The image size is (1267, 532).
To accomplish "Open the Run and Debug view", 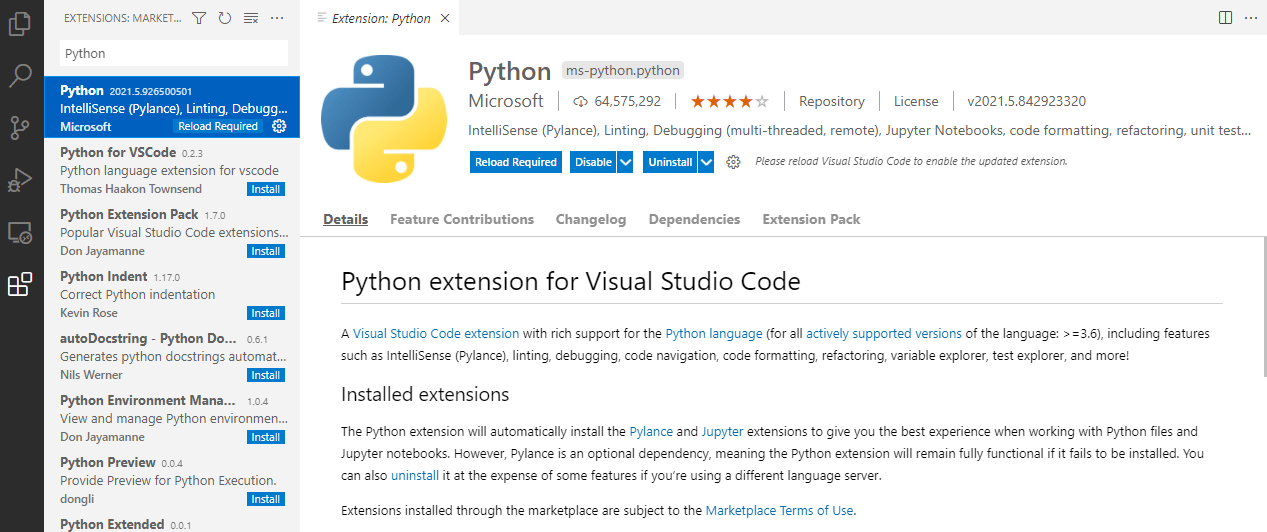I will (20, 180).
